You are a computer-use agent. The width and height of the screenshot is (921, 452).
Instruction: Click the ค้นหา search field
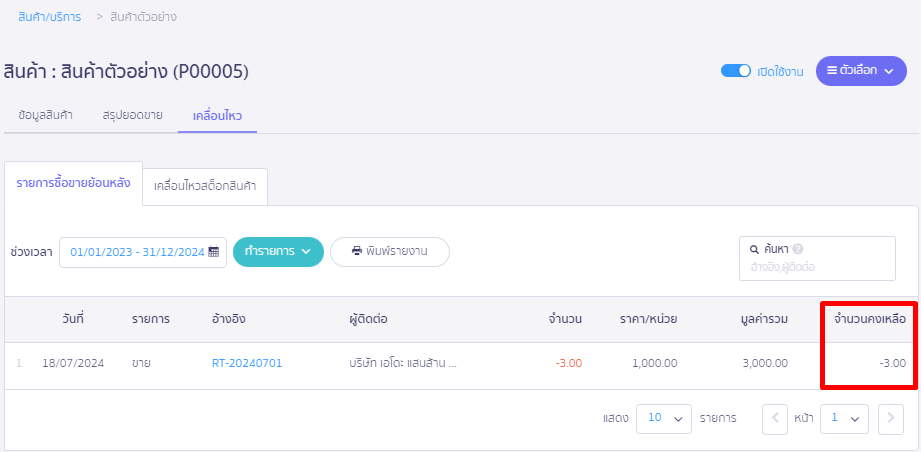(x=817, y=259)
